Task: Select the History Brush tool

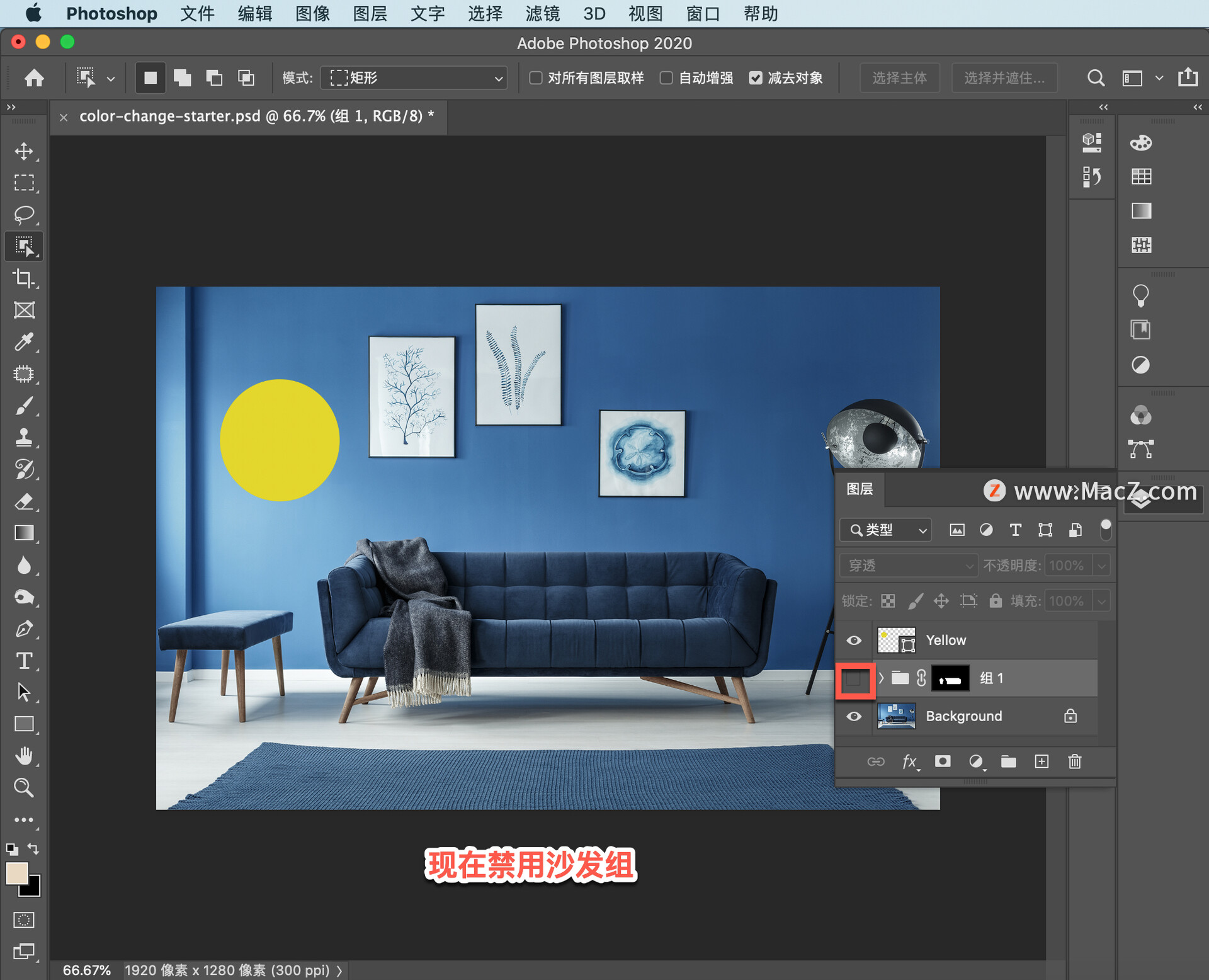Action: coord(24,469)
